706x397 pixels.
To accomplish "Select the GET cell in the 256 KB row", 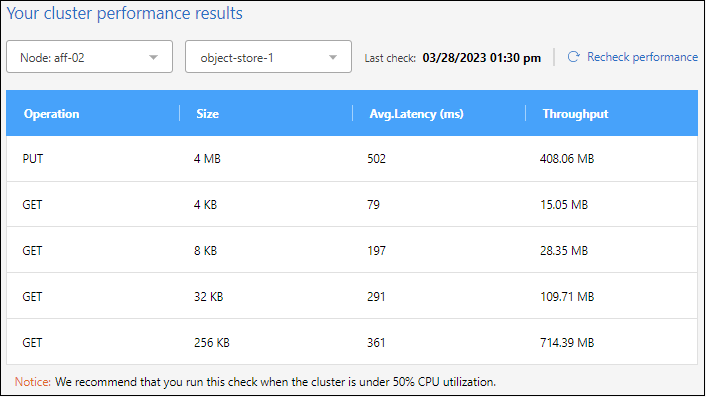I will [x=32, y=343].
